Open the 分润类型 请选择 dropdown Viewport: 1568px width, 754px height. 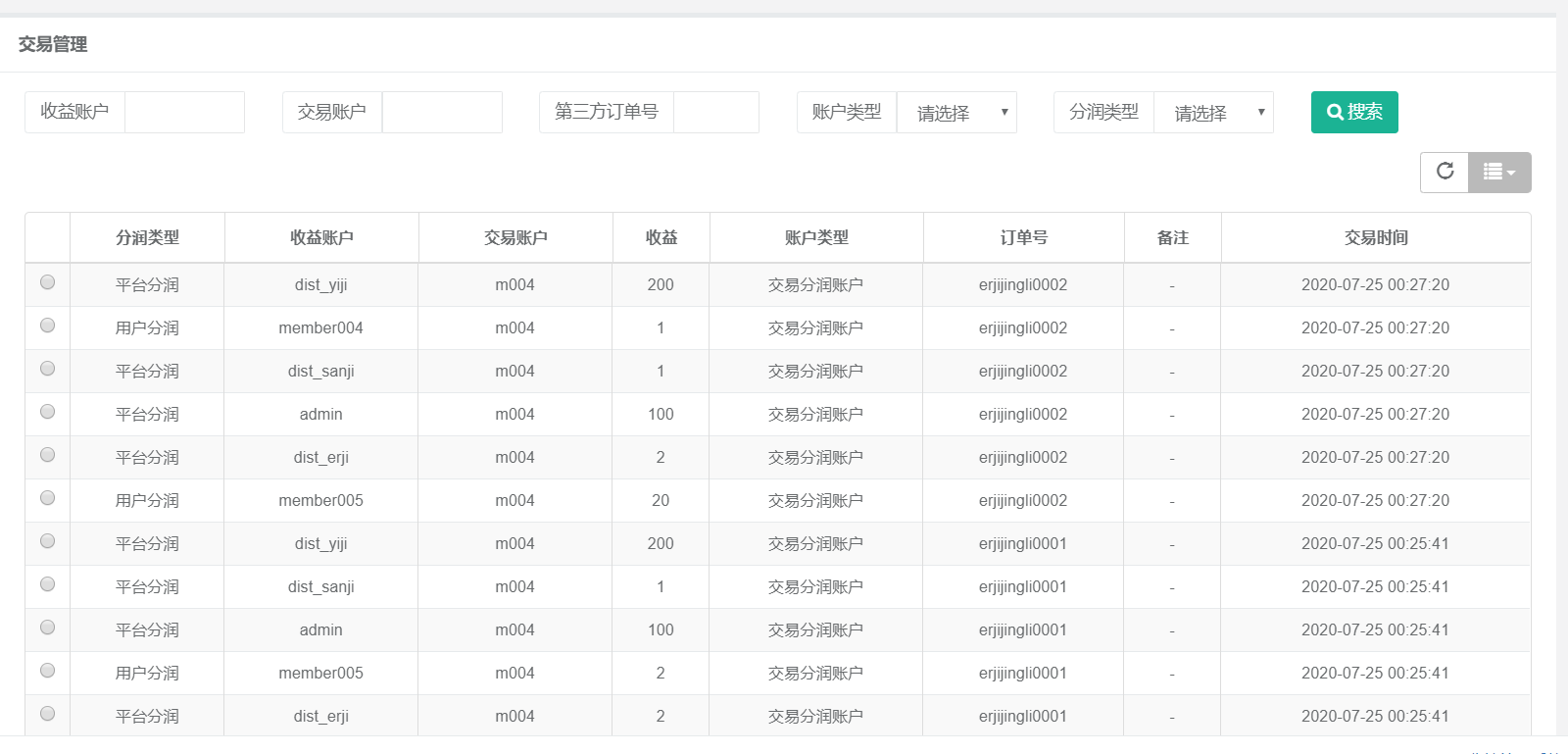1213,112
